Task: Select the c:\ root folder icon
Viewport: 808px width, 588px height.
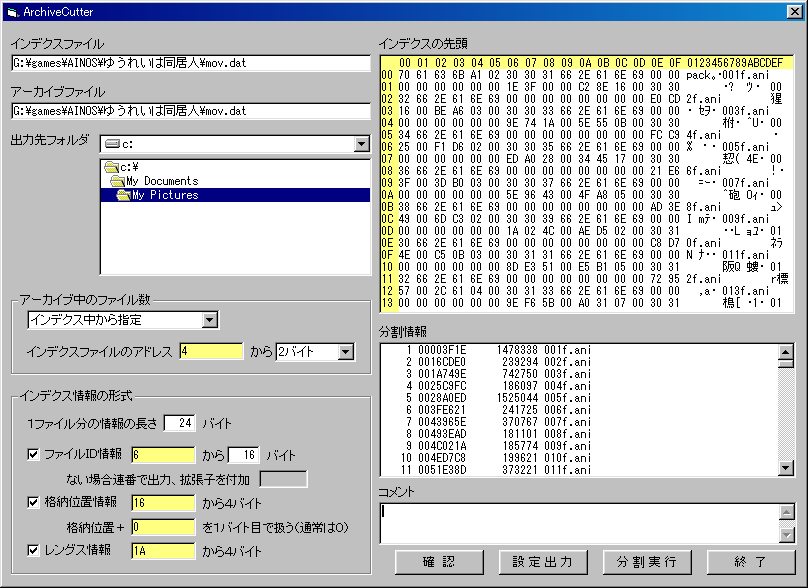Action: pos(111,167)
